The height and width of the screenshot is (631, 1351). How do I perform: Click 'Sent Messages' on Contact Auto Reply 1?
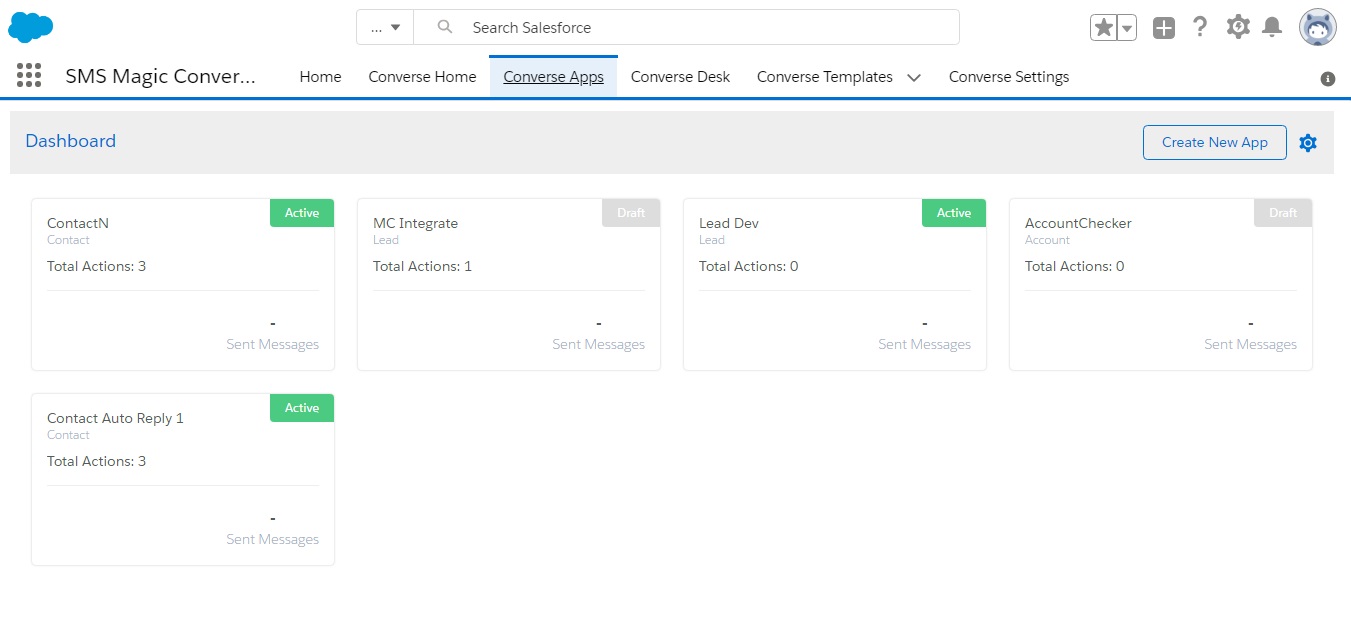click(272, 539)
